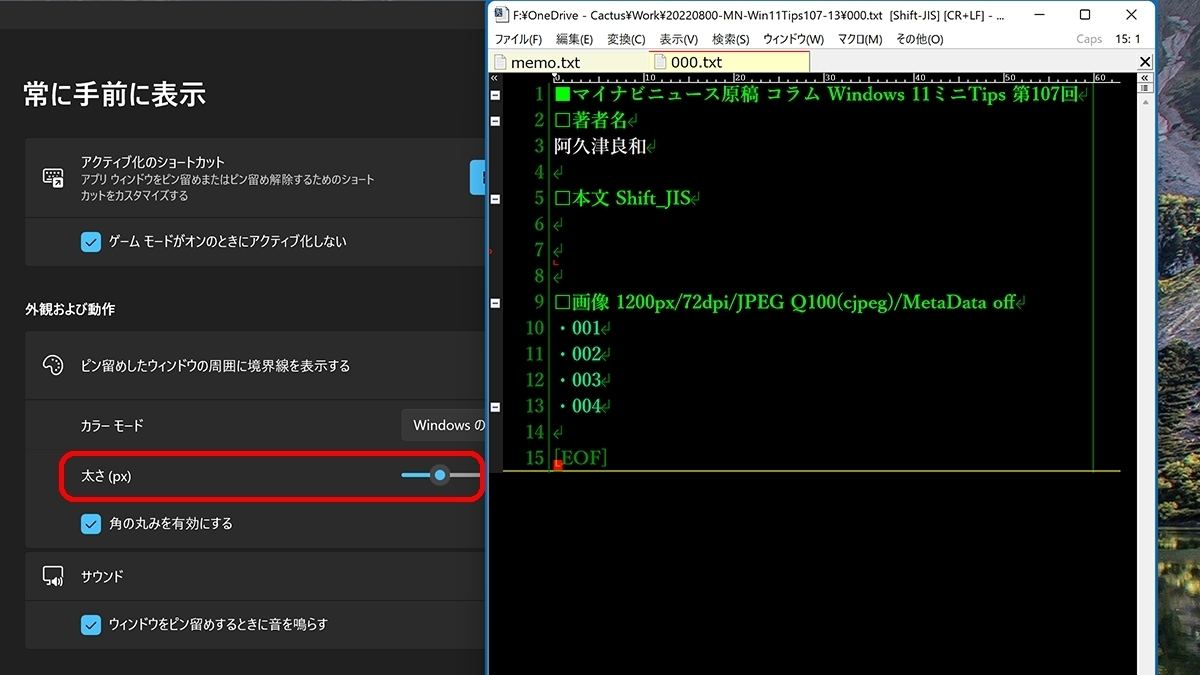Image resolution: width=1200 pixels, height=675 pixels.
Task: Close the tab with the X button
Action: point(1145,62)
